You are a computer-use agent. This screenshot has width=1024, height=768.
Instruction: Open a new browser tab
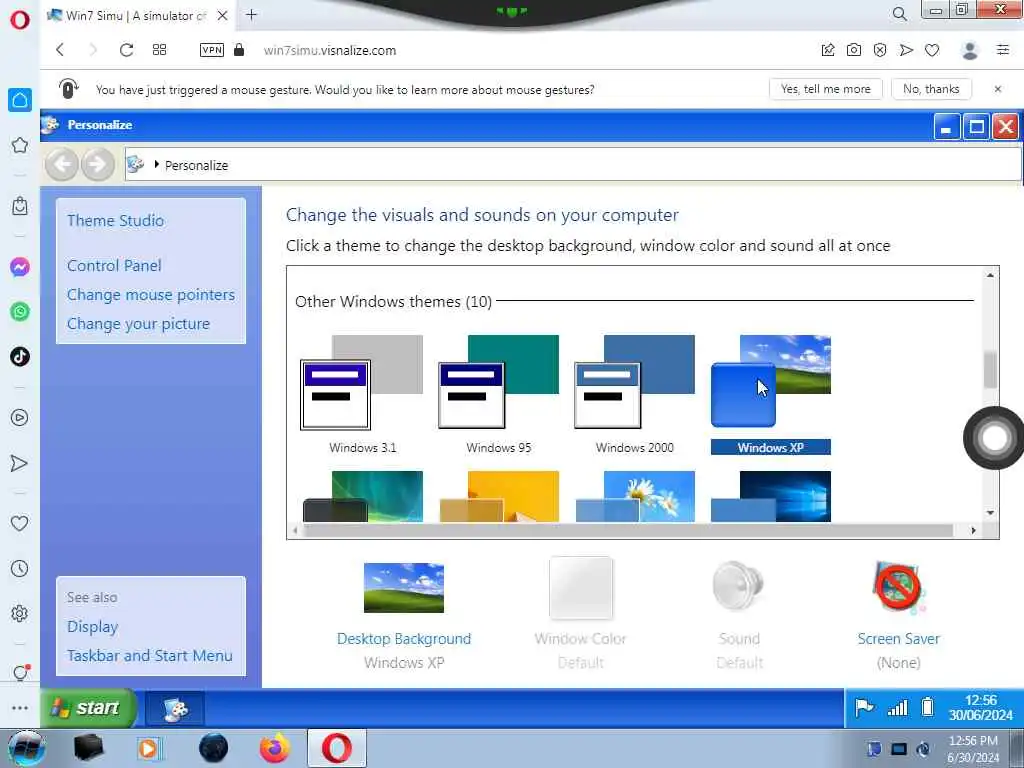tap(251, 14)
